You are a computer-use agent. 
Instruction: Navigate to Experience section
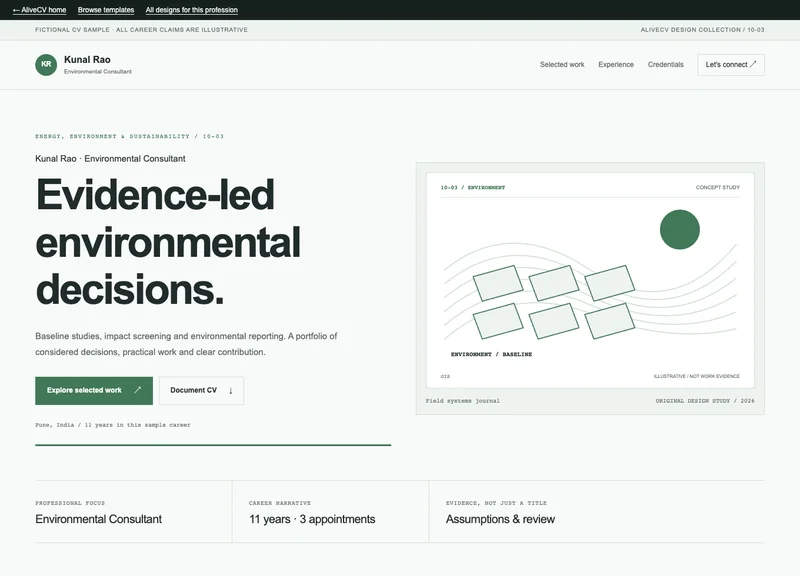[x=616, y=65]
